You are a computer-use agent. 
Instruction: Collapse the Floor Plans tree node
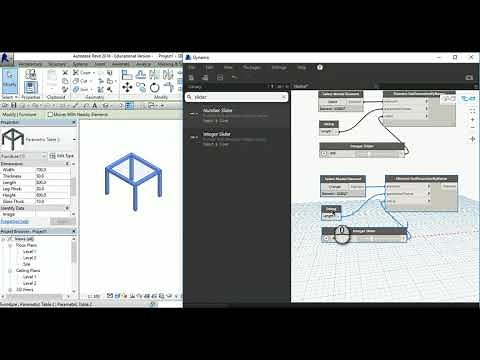pyautogui.click(x=10, y=245)
